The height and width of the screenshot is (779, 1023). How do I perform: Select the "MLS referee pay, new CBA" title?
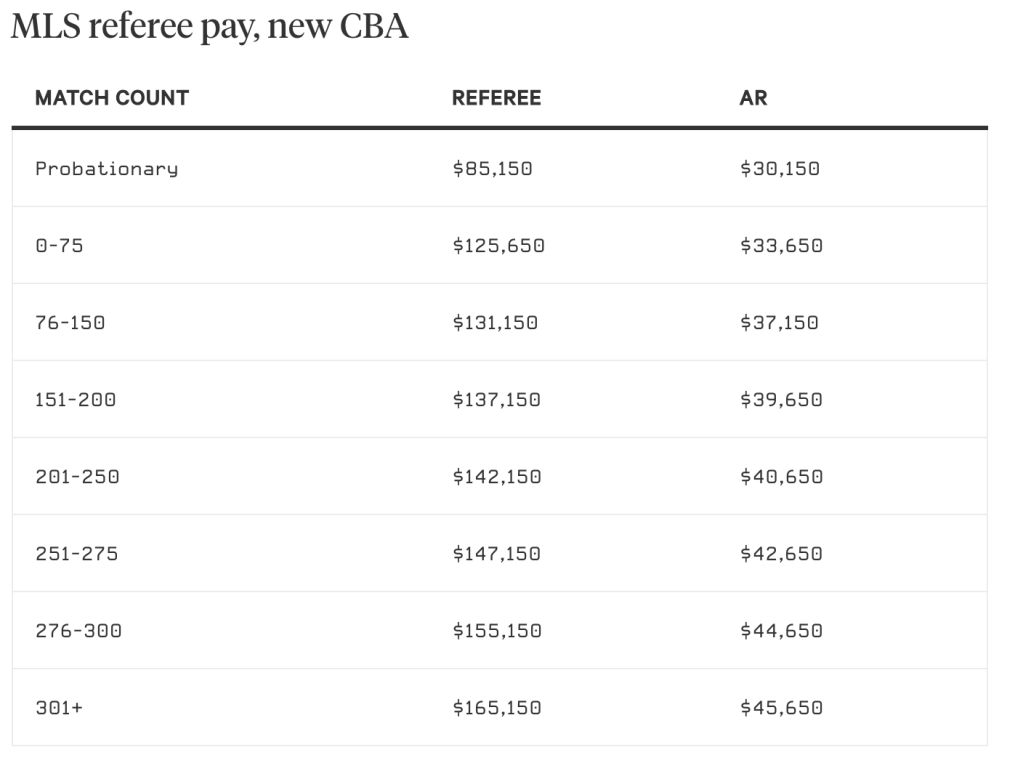click(209, 26)
